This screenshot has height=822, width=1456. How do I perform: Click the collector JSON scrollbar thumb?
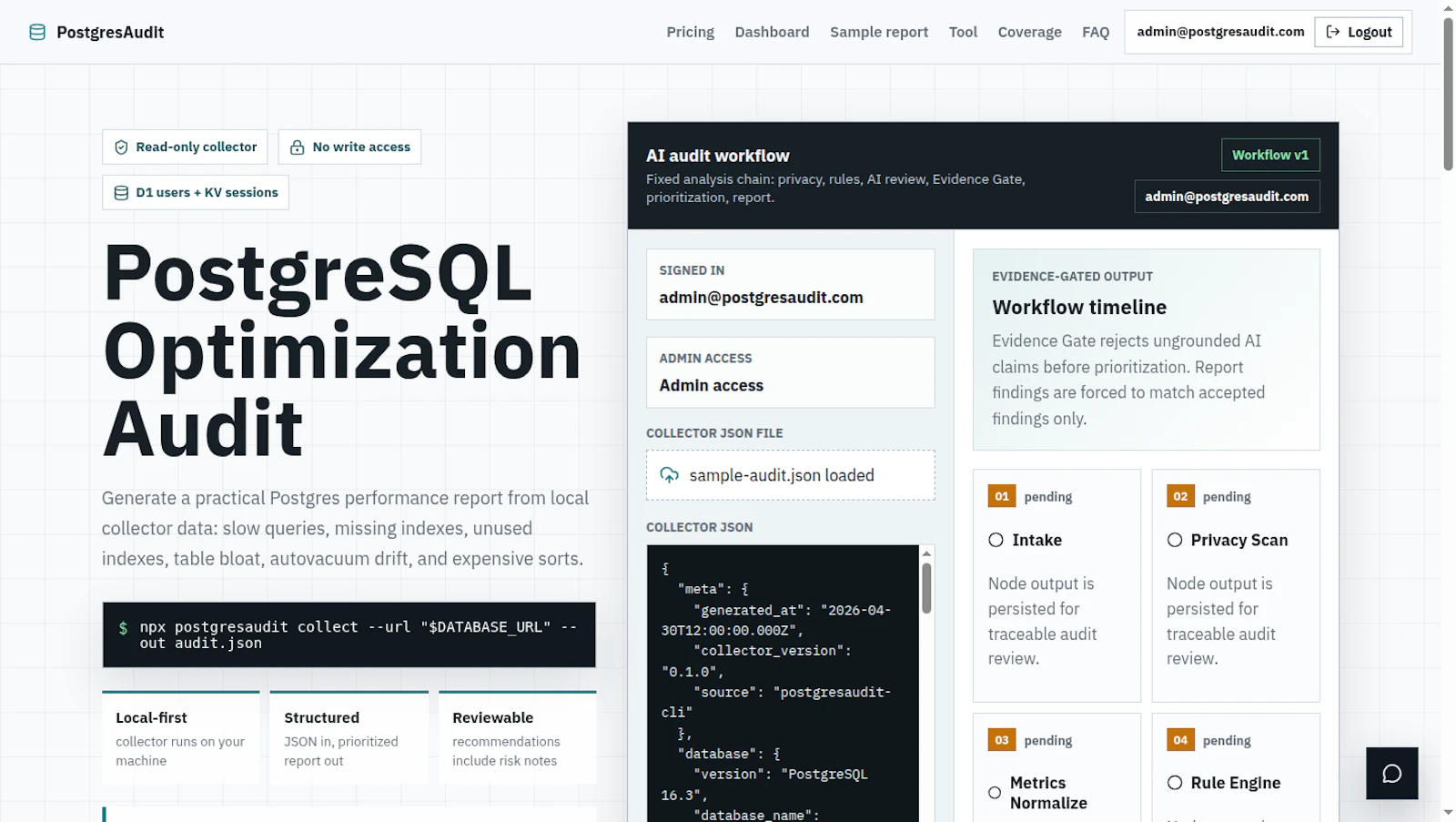click(x=926, y=588)
